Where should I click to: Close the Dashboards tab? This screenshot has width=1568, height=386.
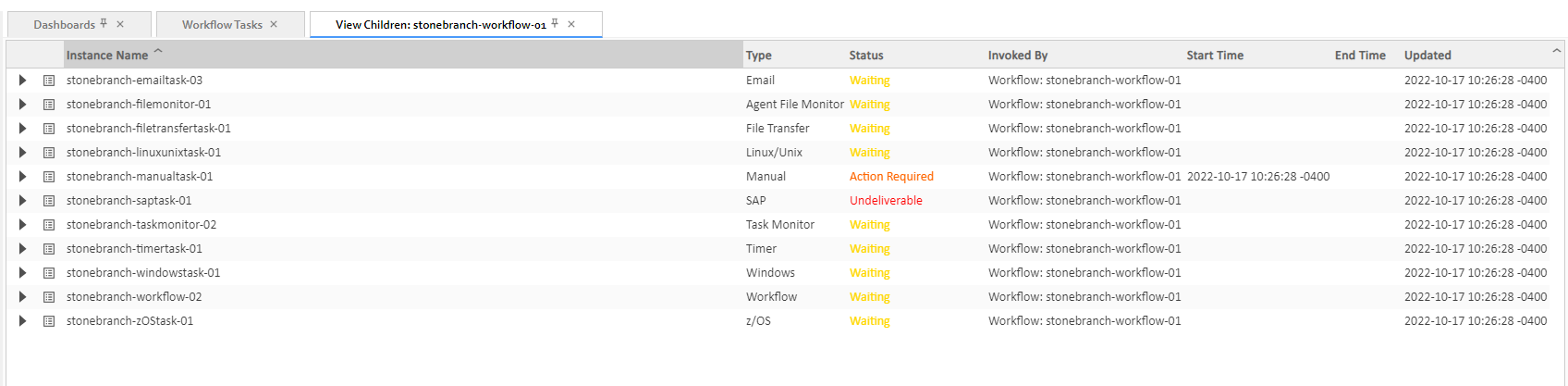[120, 25]
